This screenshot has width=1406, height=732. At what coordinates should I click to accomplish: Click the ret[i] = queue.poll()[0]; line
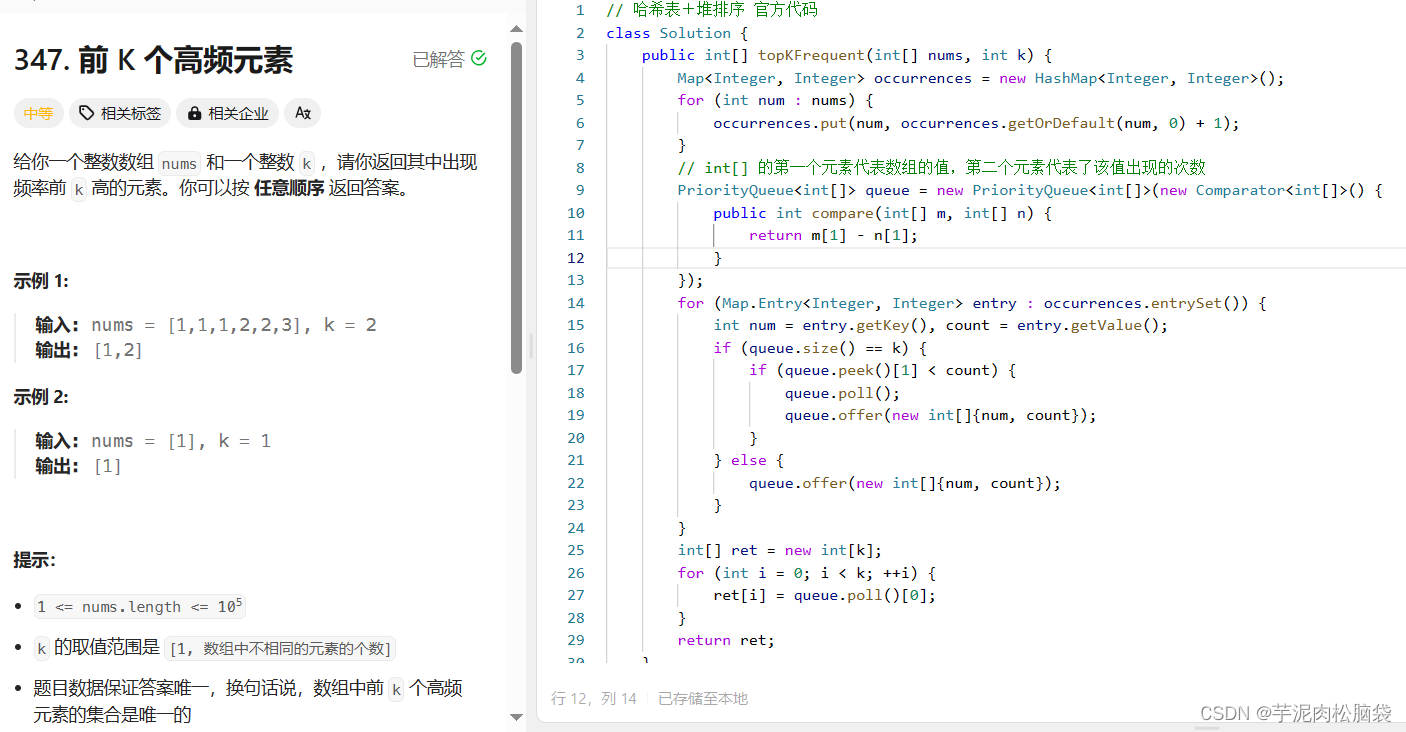(x=824, y=595)
